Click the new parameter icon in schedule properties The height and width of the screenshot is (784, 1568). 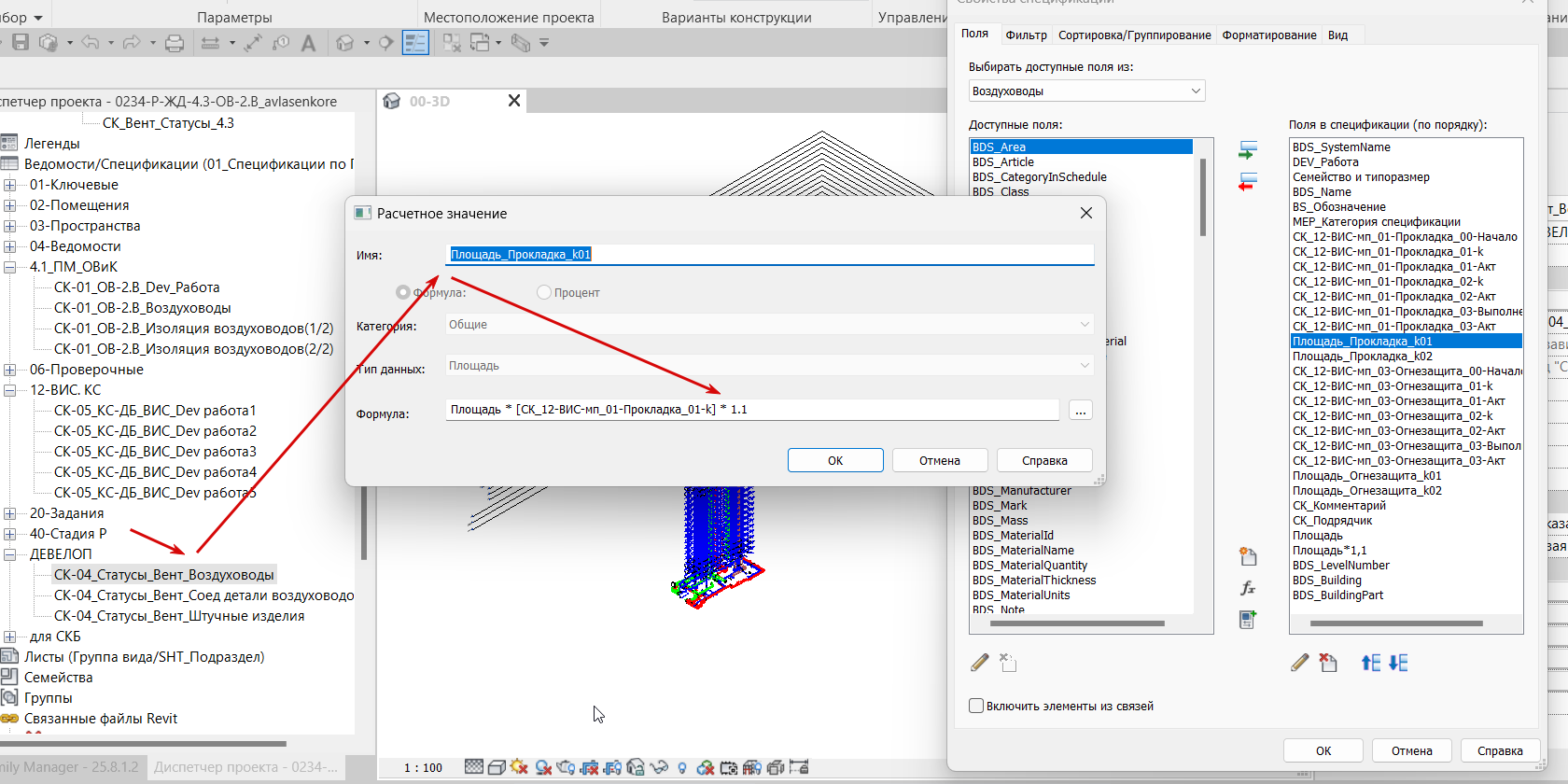(1248, 557)
